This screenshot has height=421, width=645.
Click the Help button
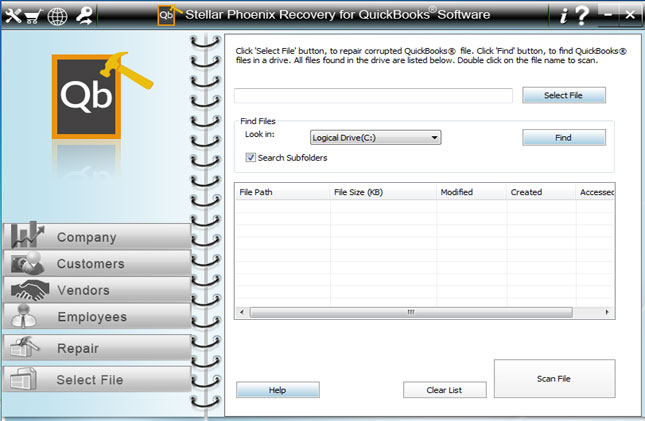[278, 390]
